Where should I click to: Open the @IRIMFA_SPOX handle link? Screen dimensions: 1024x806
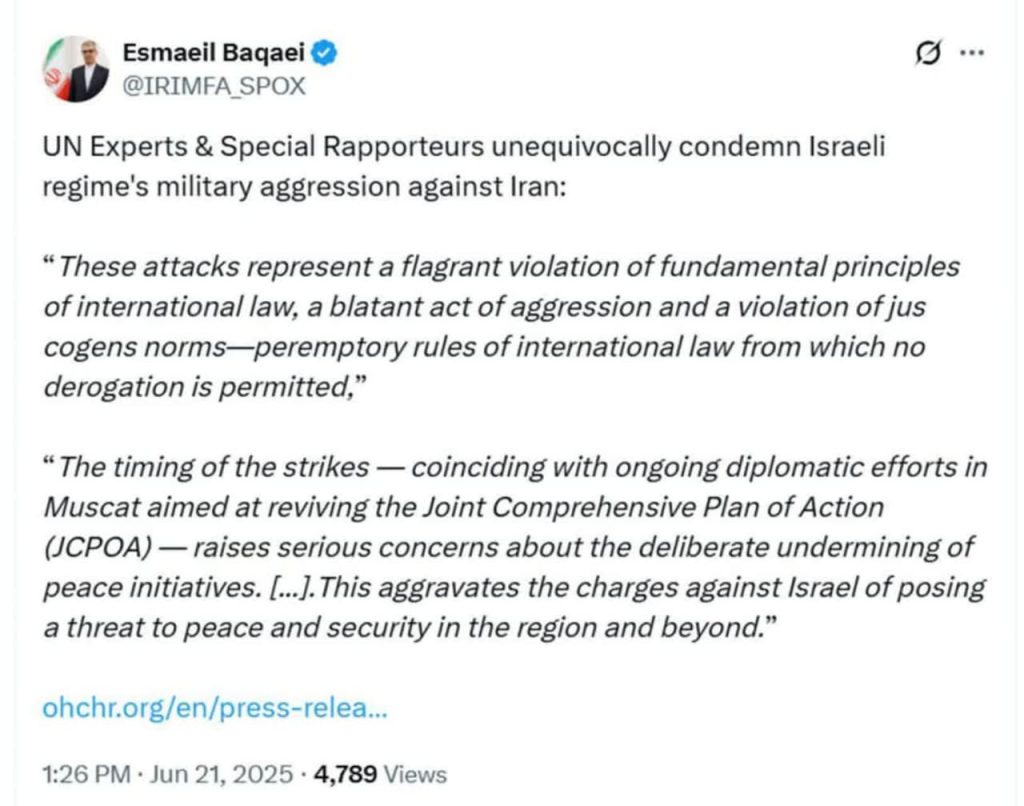[x=214, y=86]
